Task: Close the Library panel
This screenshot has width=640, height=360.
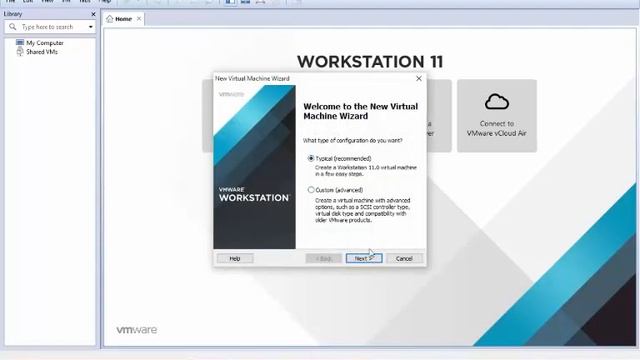Action: coord(93,14)
